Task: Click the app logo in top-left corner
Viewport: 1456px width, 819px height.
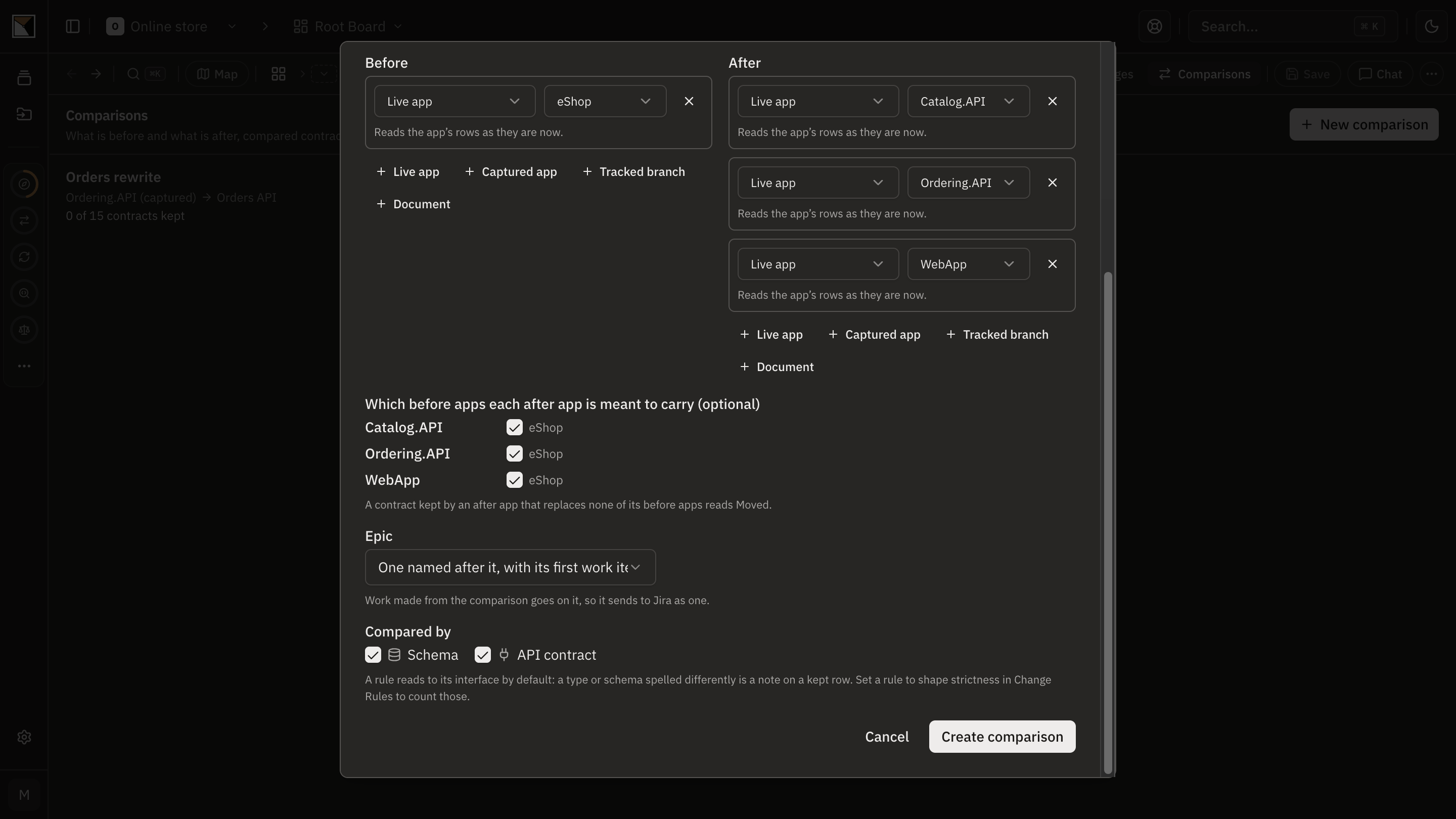Action: click(x=24, y=27)
